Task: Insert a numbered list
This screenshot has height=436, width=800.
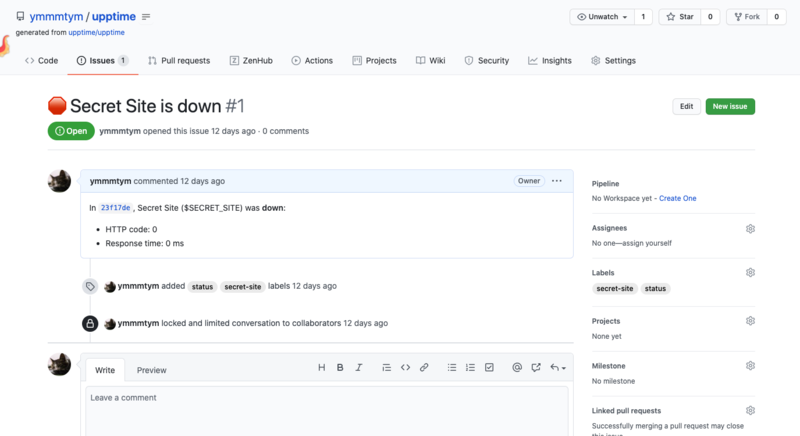Action: [470, 367]
